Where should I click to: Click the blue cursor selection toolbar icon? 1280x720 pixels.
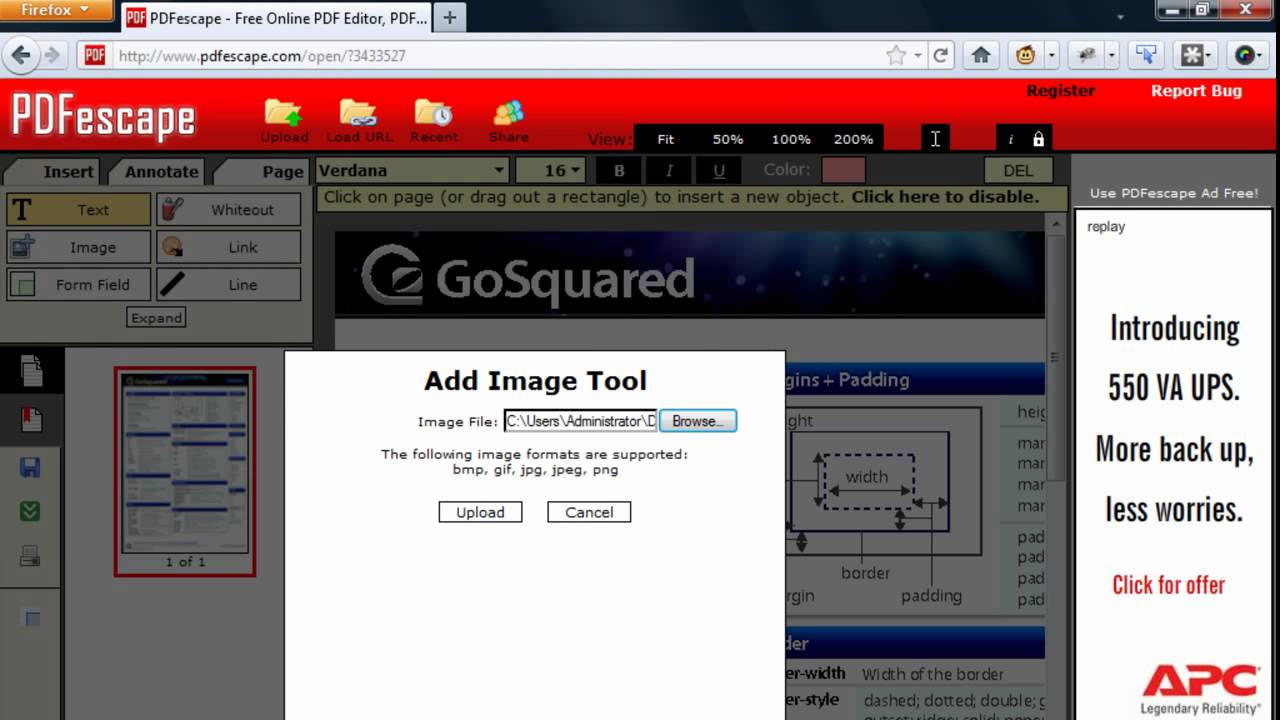point(1145,55)
